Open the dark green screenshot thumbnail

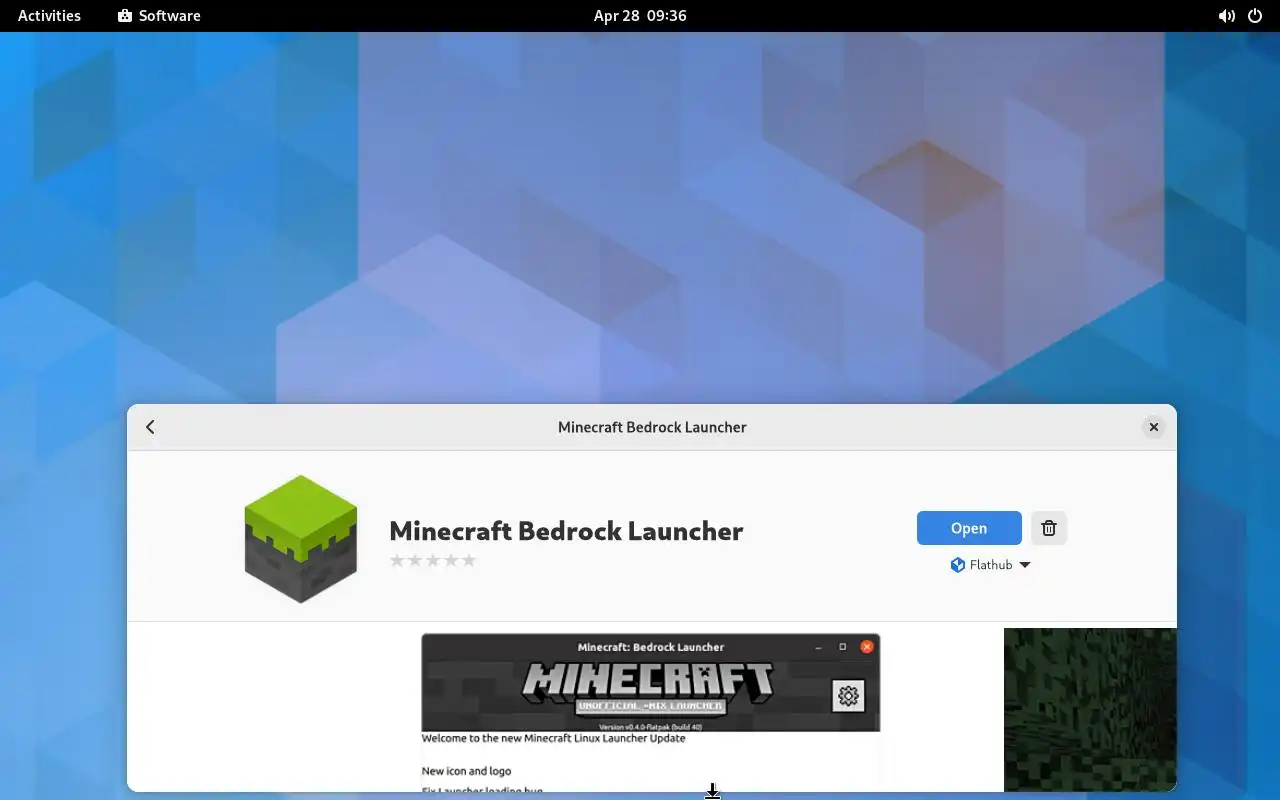pyautogui.click(x=1090, y=710)
